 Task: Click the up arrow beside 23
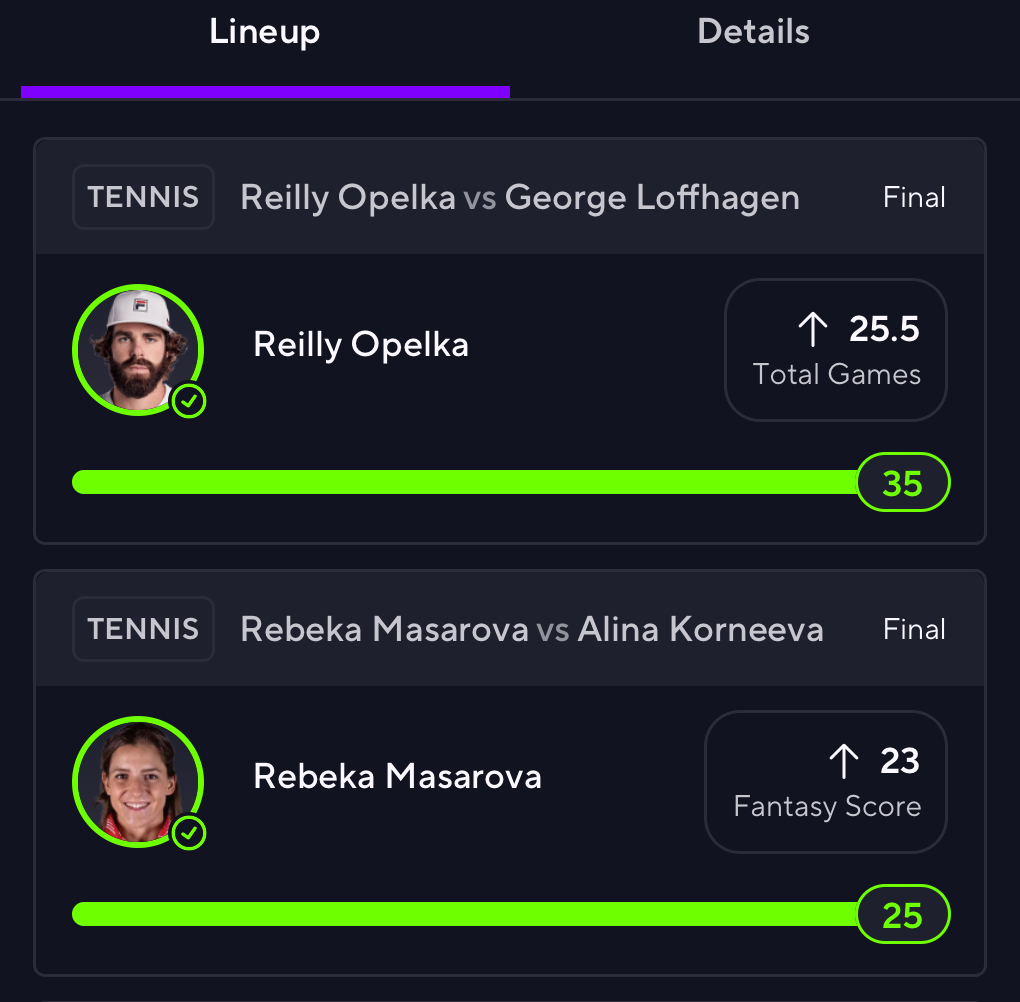[844, 761]
